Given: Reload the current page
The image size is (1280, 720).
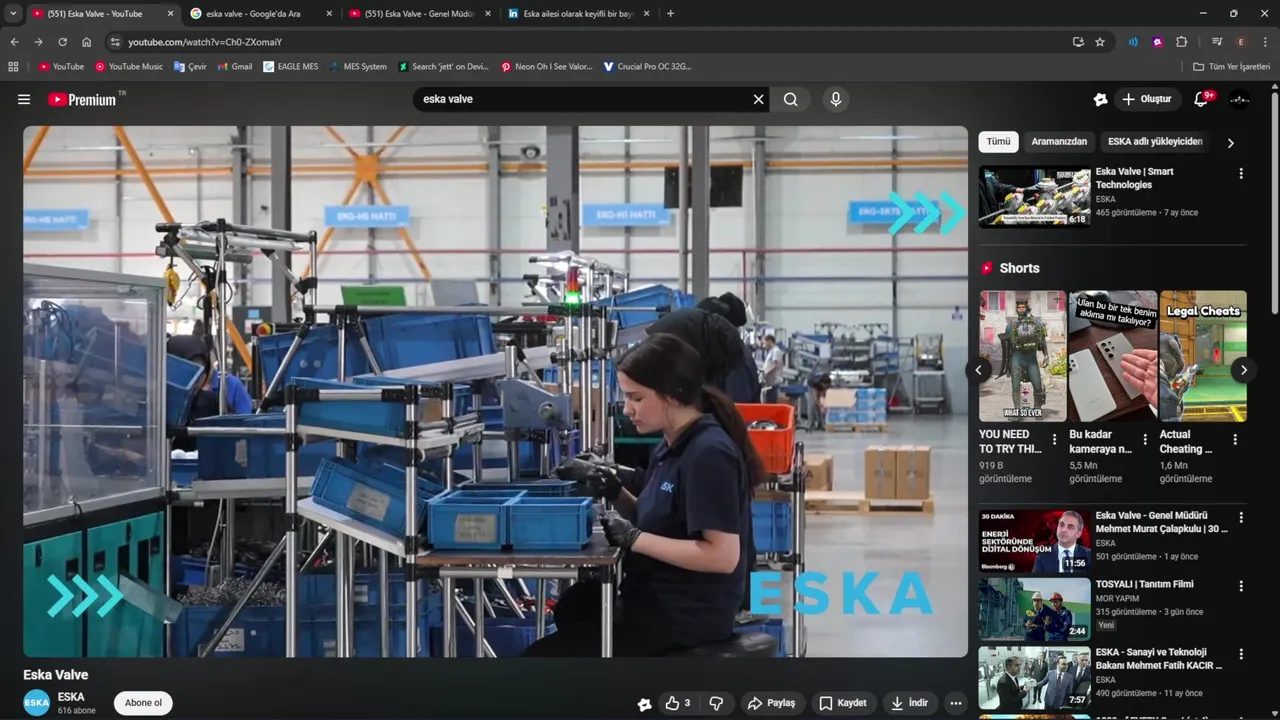Looking at the screenshot, I should click(62, 42).
